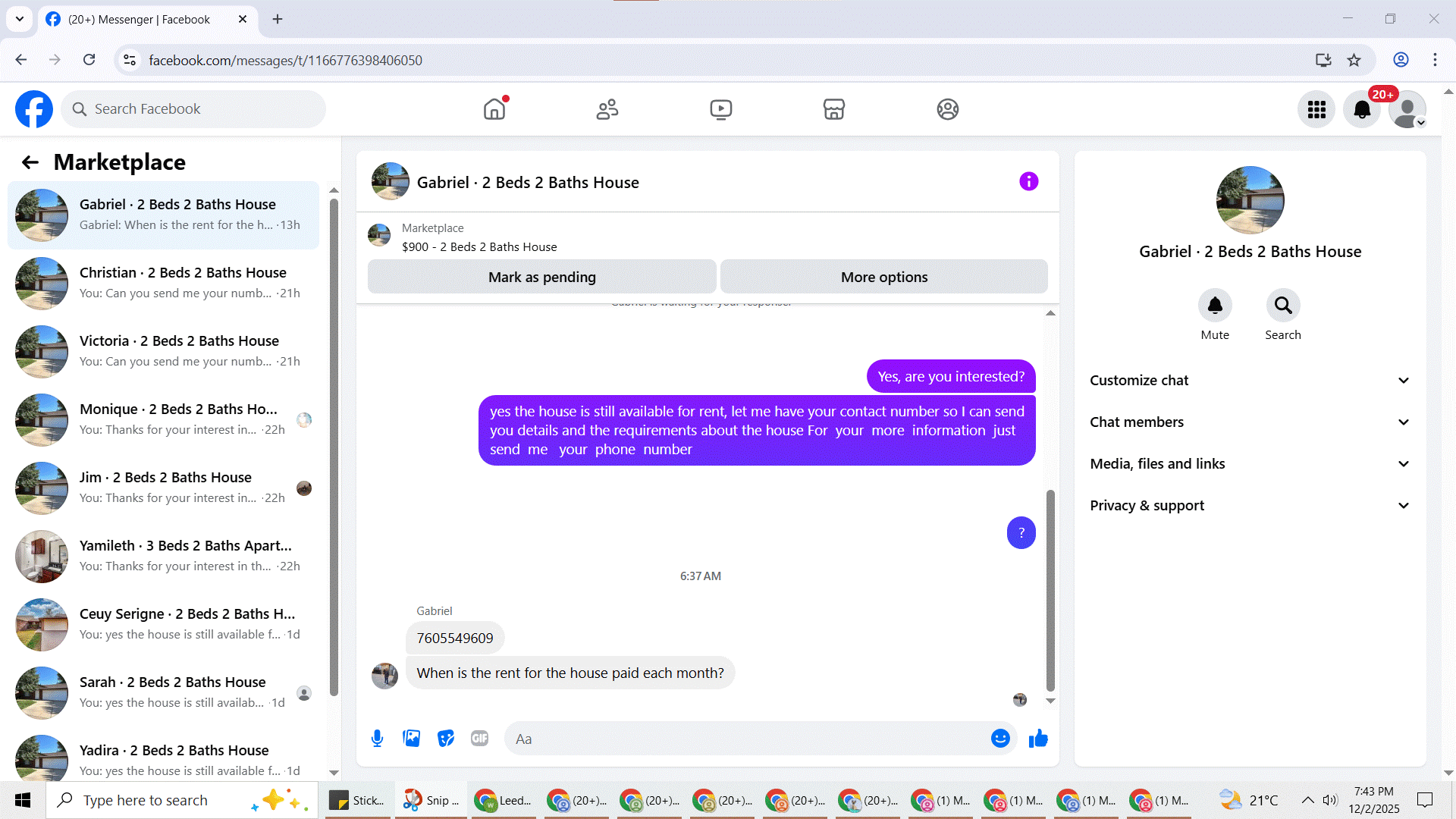Go to Marketplace tab in top navigation
Screen dimensions: 1456x819
coord(833,110)
